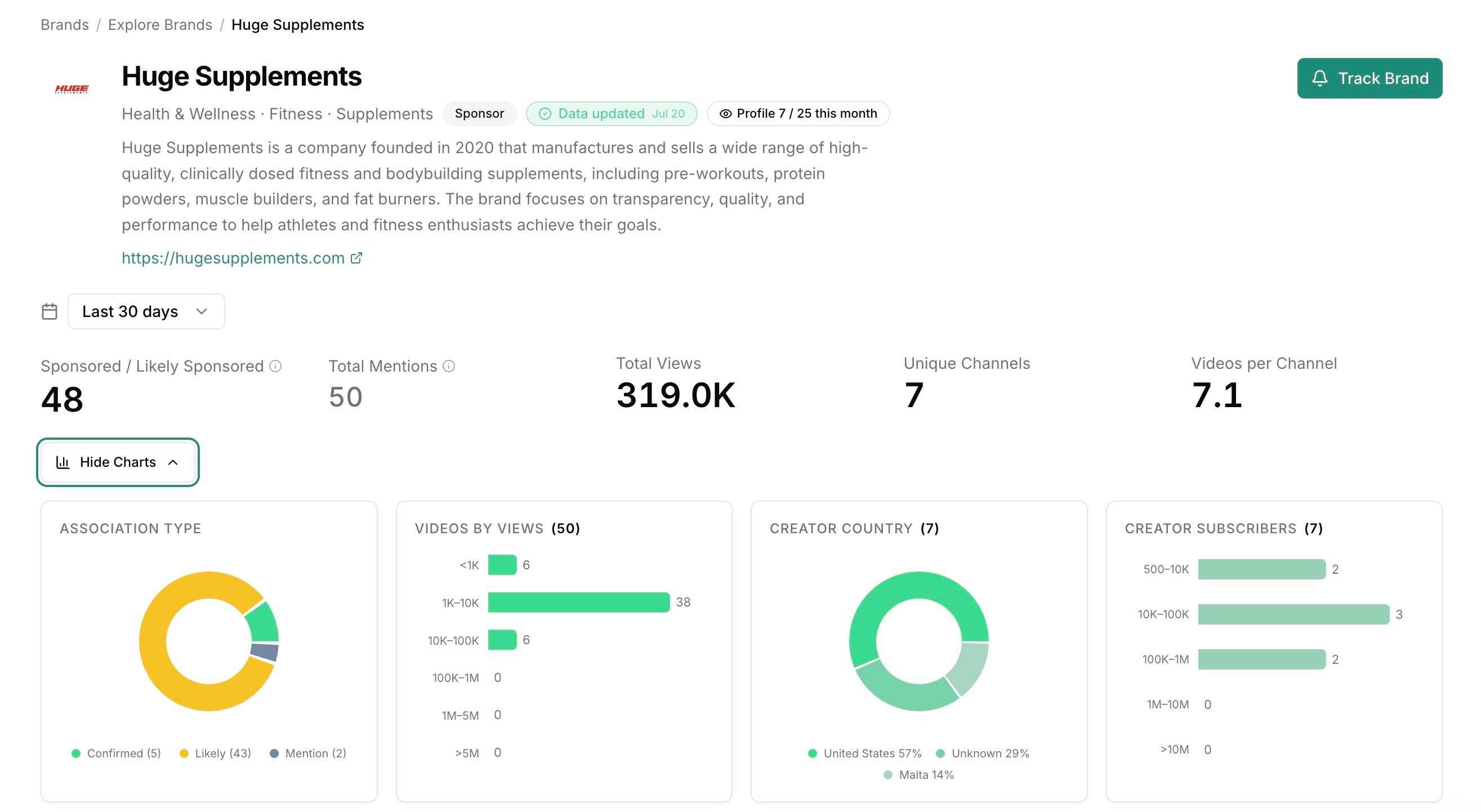The image size is (1481, 812).
Task: Click the Total Mentions count 50
Action: (x=346, y=397)
